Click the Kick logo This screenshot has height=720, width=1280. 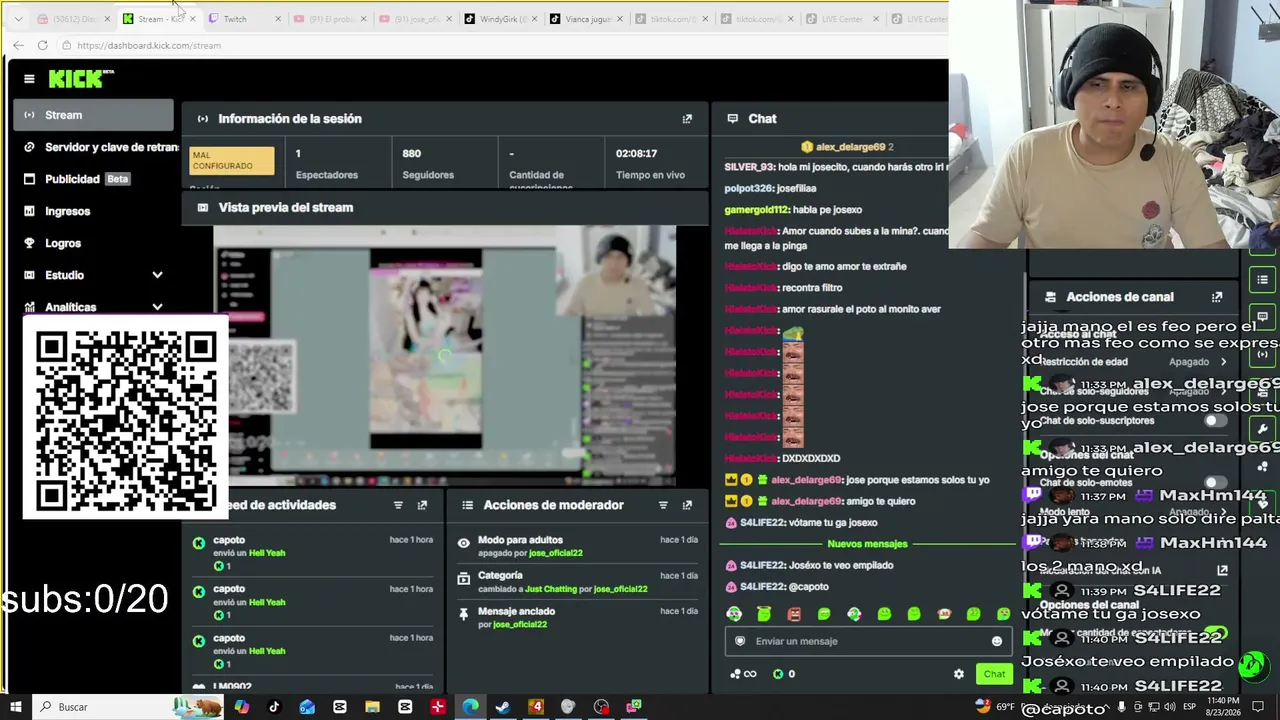[81, 79]
